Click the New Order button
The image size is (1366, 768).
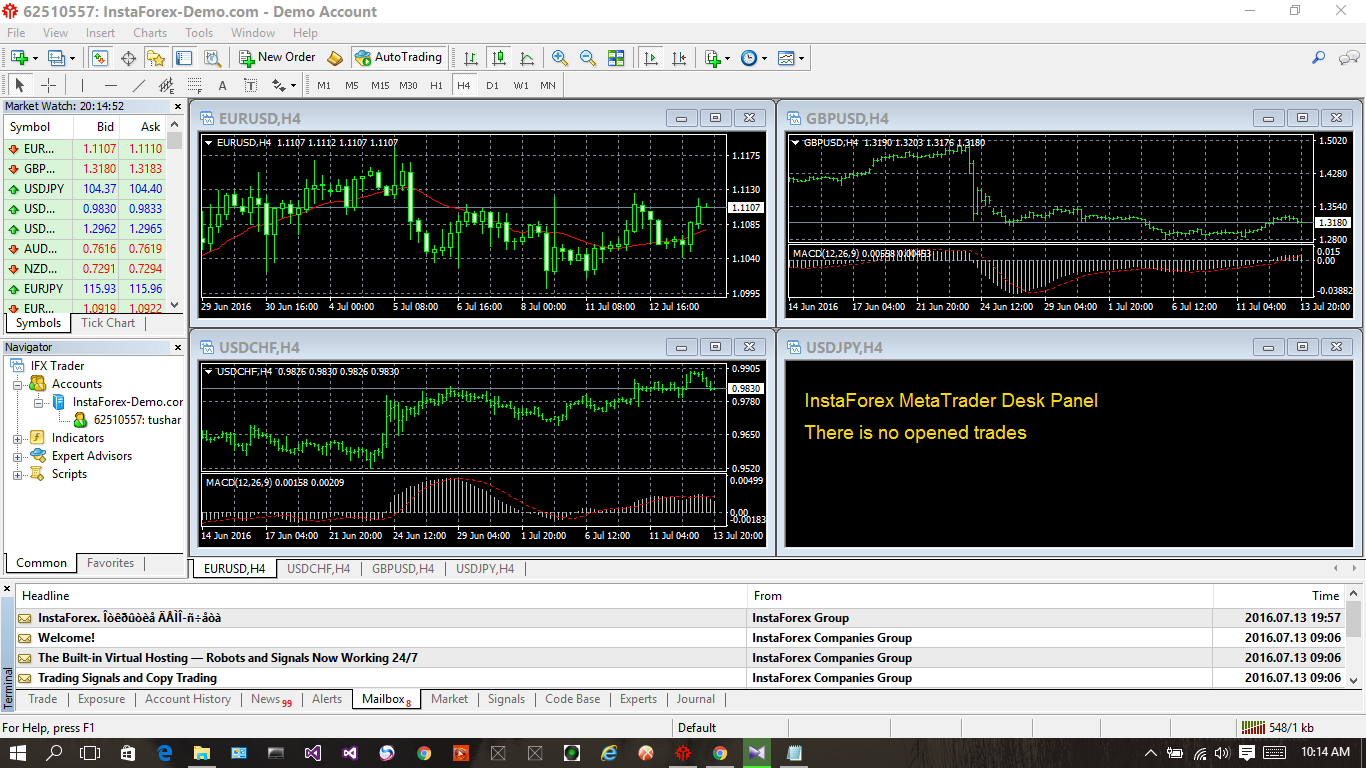[277, 58]
